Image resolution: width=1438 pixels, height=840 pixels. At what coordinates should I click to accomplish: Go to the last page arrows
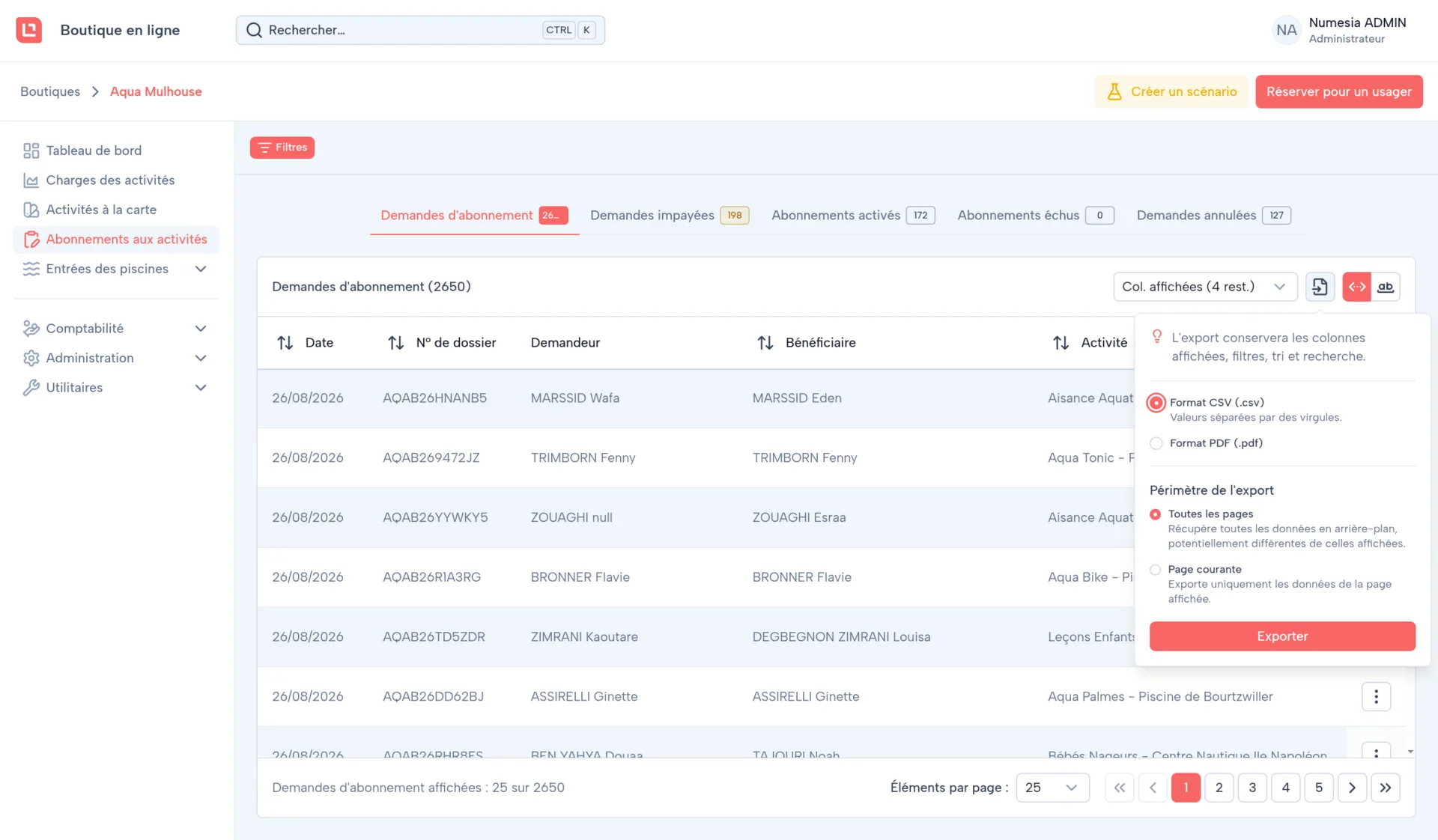click(1386, 788)
